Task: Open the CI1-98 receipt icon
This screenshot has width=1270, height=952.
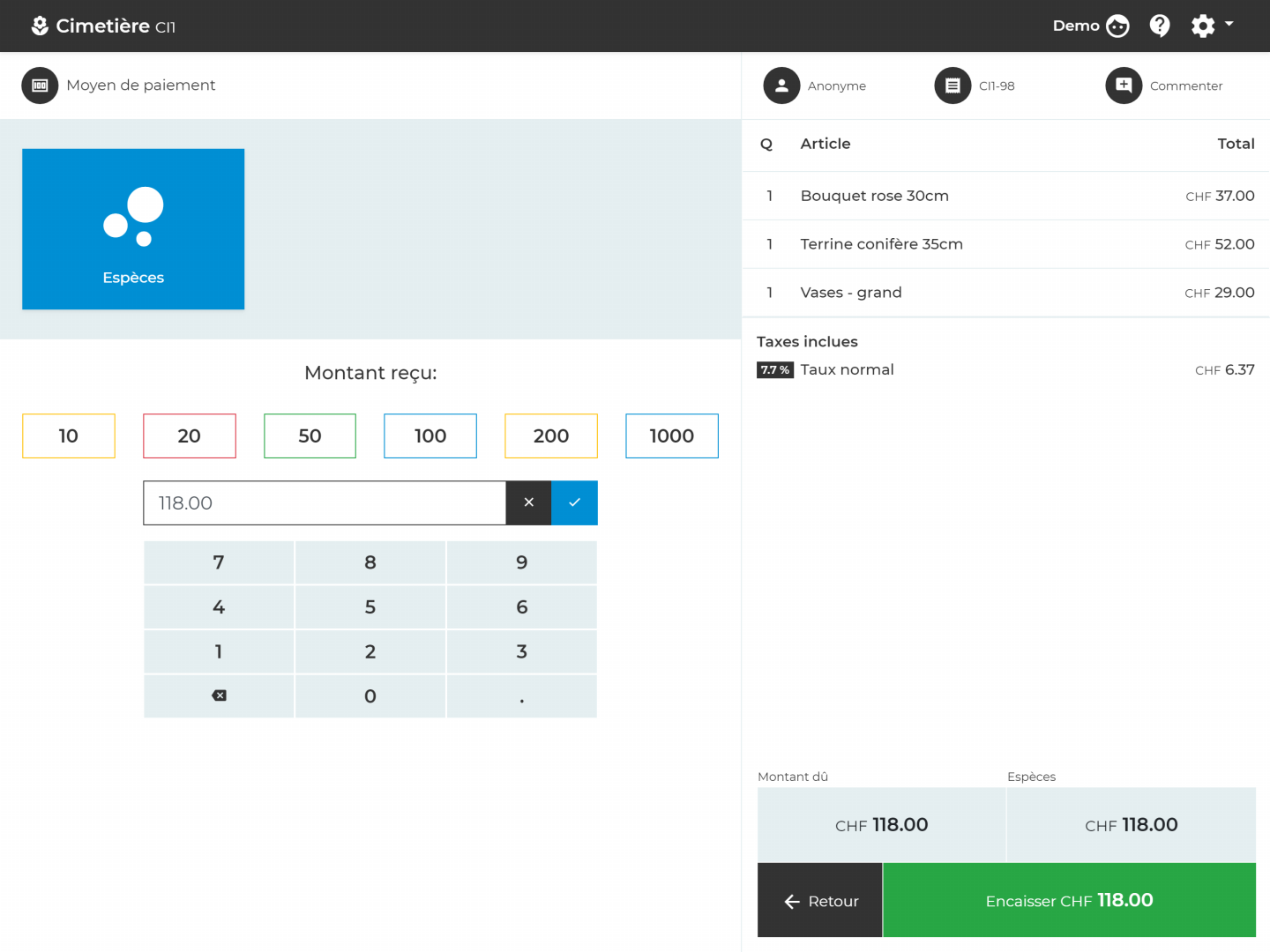Action: point(952,86)
